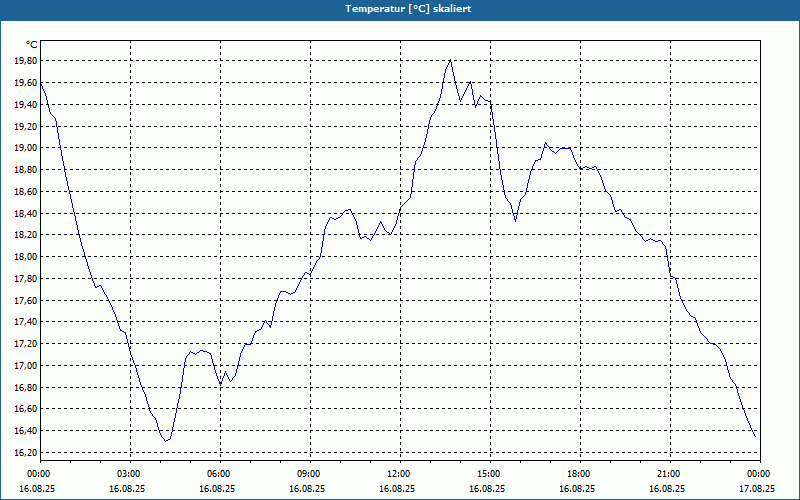The height and width of the screenshot is (500, 800).
Task: Click the 16,60 y-axis value
Action: pyautogui.click(x=27, y=409)
